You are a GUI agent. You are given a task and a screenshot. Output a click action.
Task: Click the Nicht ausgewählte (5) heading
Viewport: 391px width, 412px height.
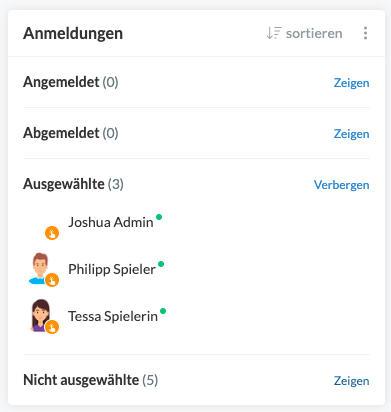(90, 380)
